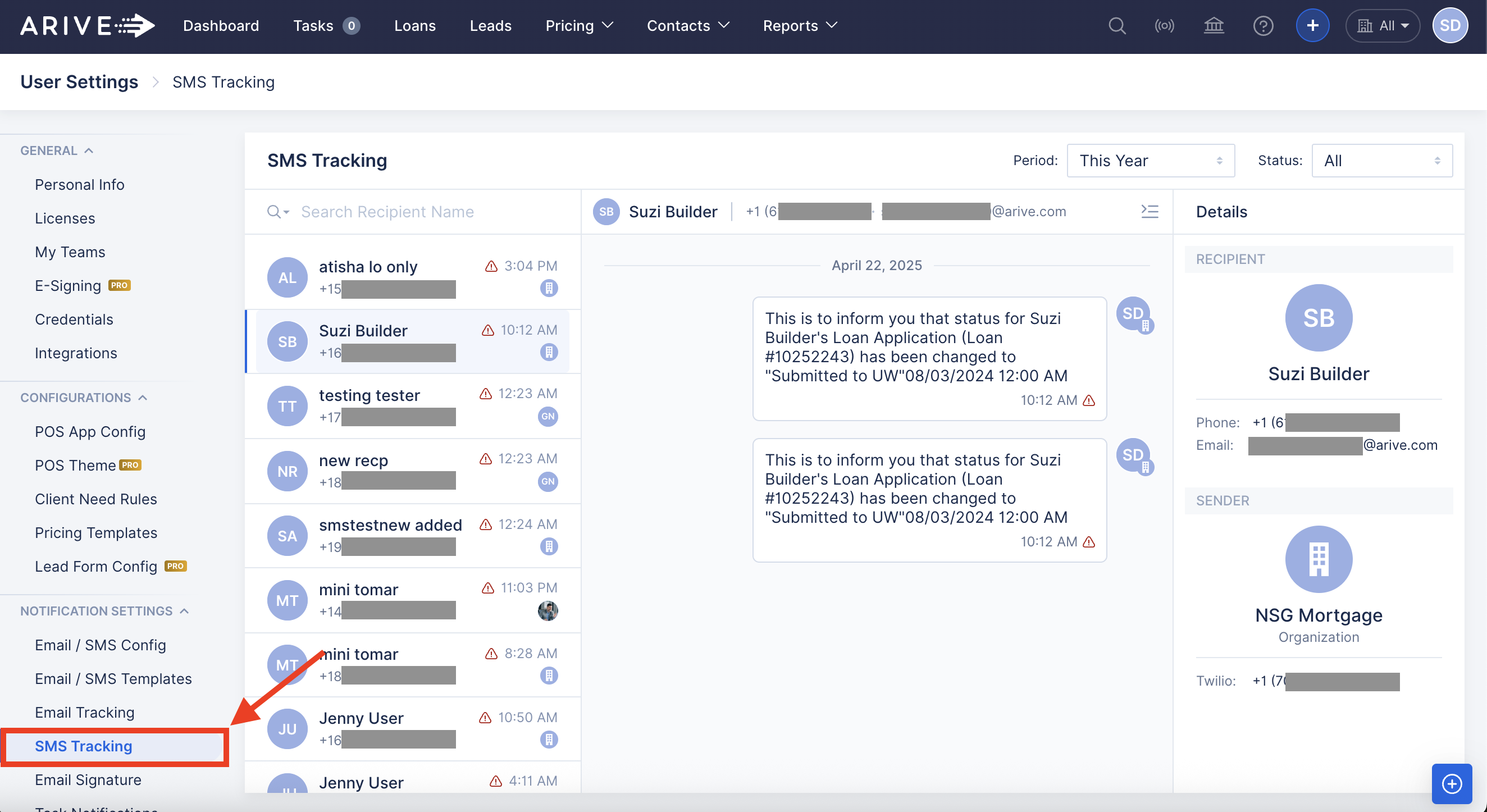Image resolution: width=1487 pixels, height=812 pixels.
Task: Open the organization All selector
Action: tap(1382, 26)
